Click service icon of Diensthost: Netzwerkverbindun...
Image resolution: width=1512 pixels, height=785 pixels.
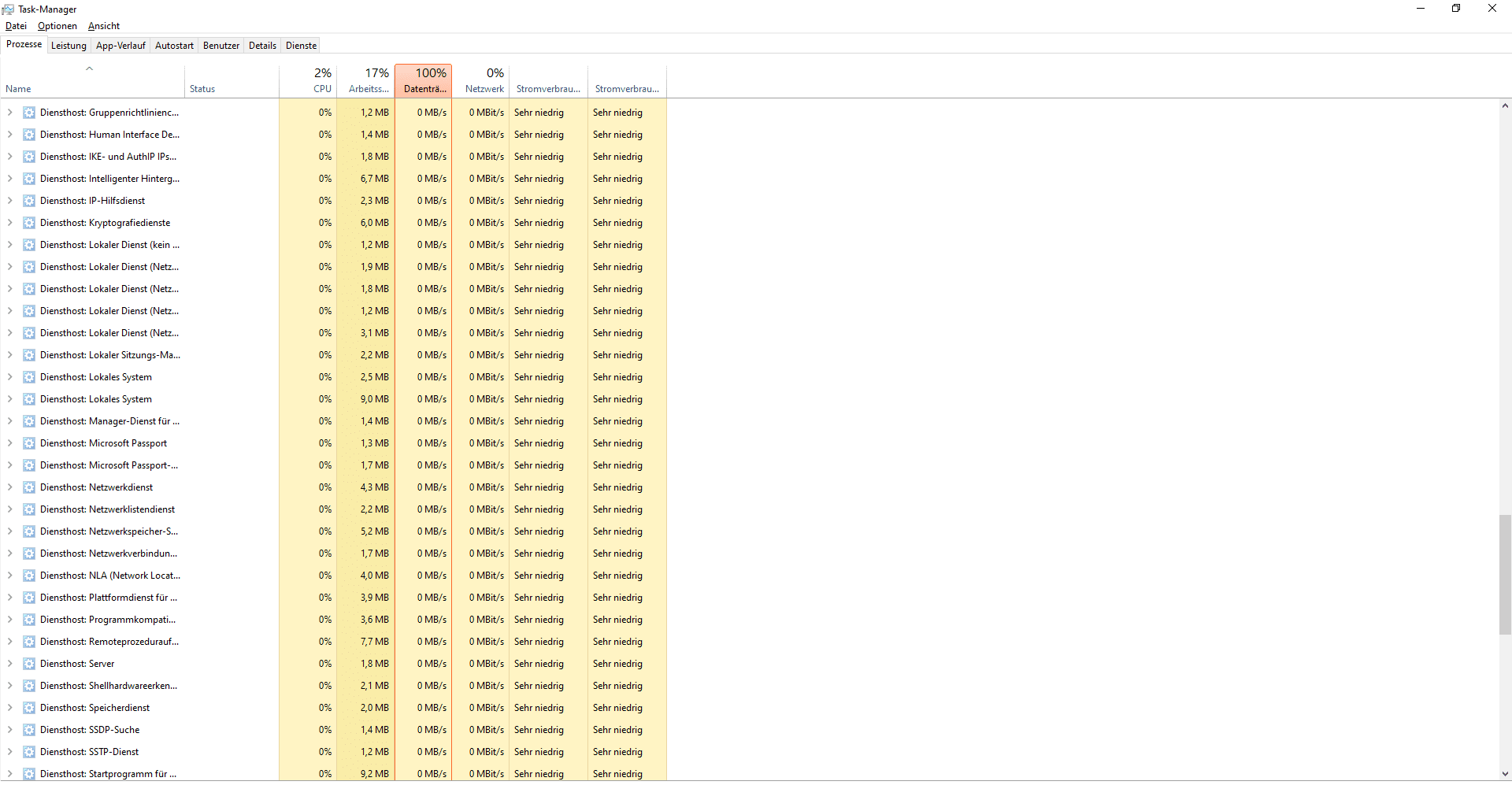(29, 554)
